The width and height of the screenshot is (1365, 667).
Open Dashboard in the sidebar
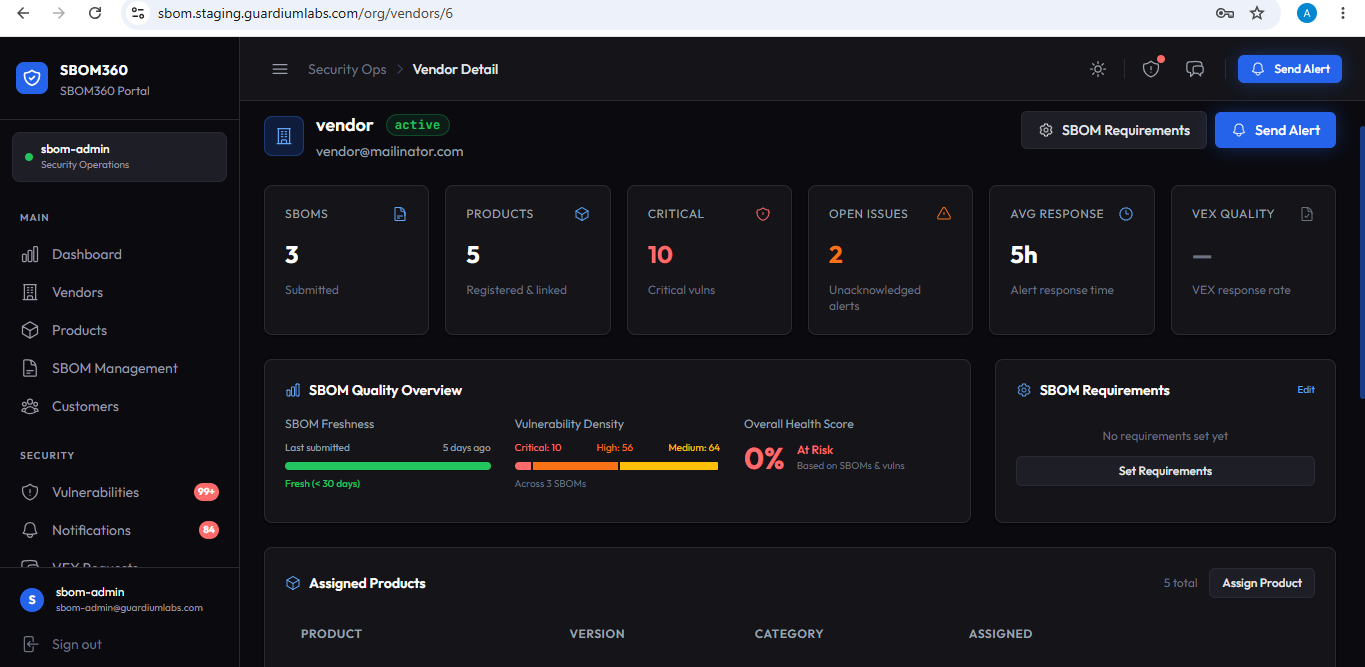(x=119, y=255)
